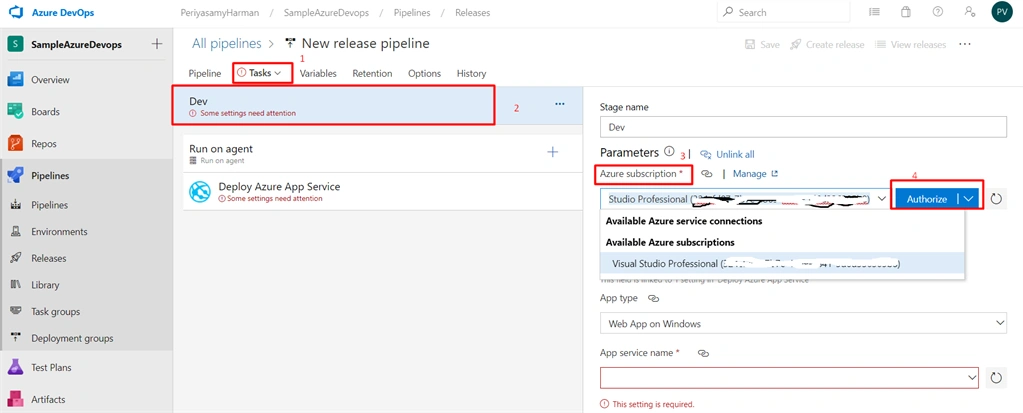This screenshot has width=1023, height=413.
Task: Switch to the History tab
Action: coord(472,74)
